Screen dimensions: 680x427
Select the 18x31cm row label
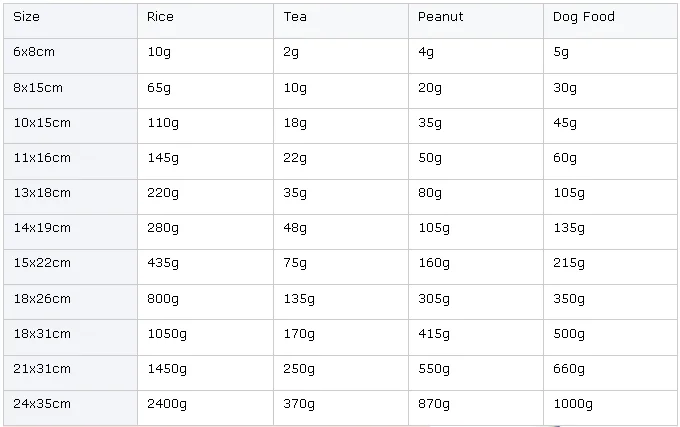point(42,333)
